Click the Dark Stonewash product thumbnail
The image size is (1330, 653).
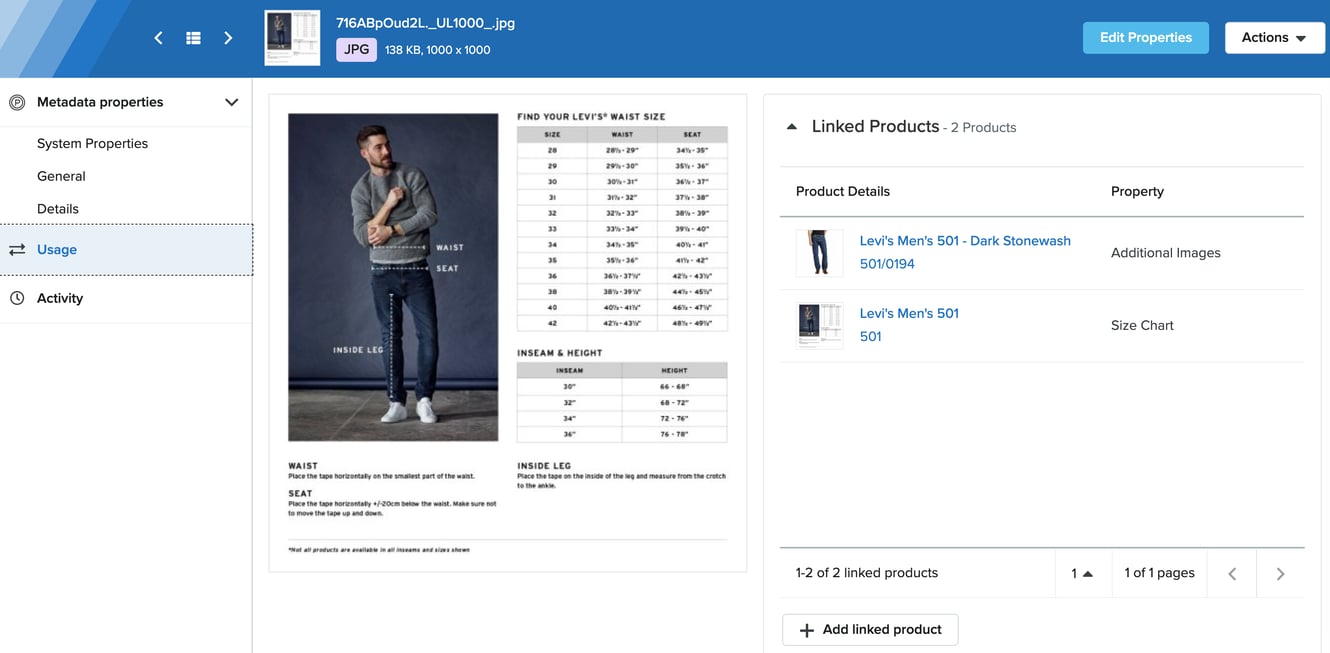click(819, 253)
